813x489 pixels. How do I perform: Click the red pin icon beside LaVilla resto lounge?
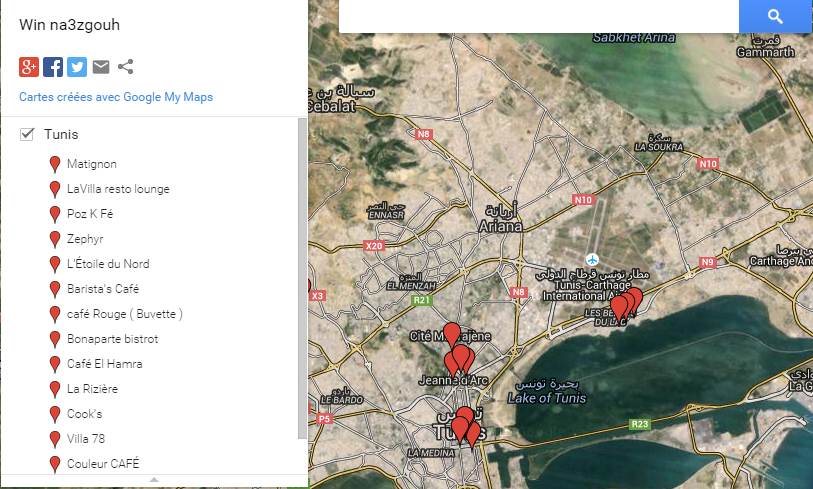coord(55,189)
